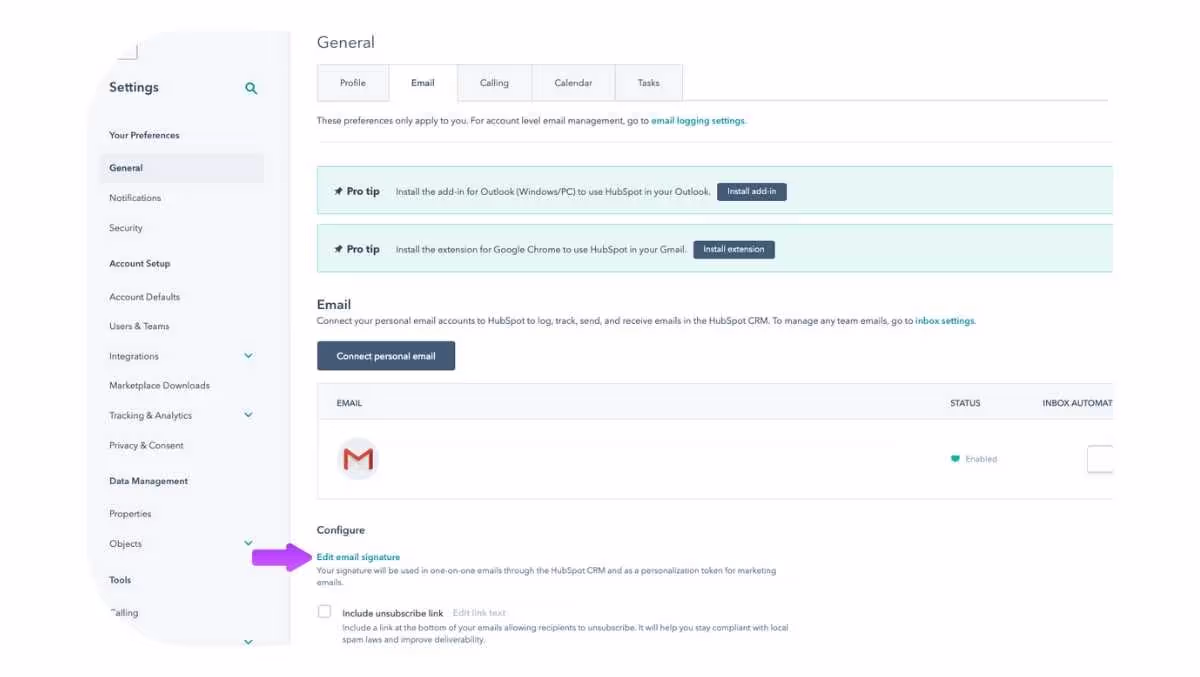This screenshot has width=1200, height=677.
Task: Click the Enabled status shield icon
Action: pyautogui.click(x=955, y=459)
